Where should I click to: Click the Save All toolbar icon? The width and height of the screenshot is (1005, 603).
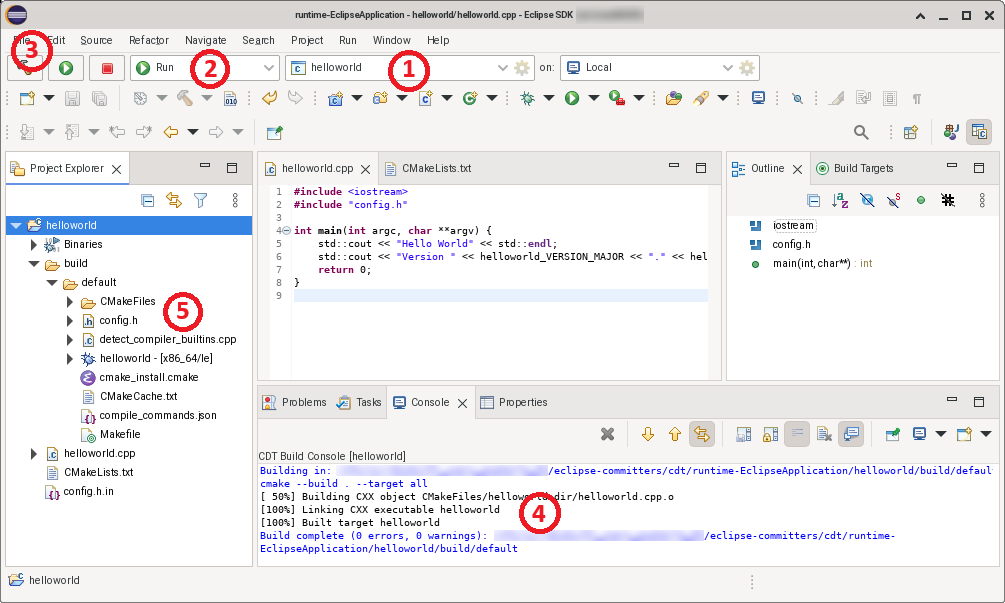(x=99, y=98)
